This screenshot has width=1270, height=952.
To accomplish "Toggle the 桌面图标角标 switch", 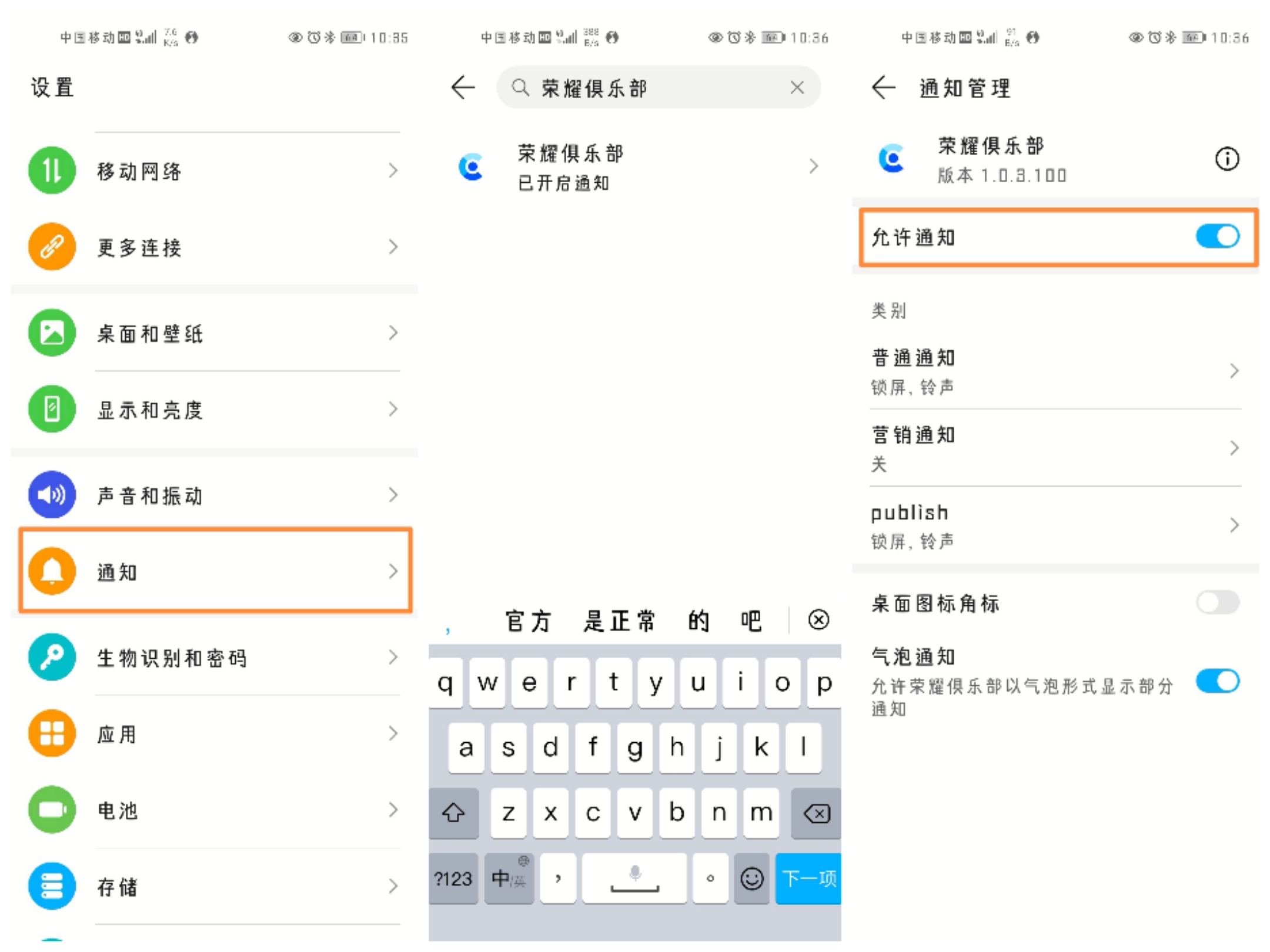I will click(x=1218, y=602).
